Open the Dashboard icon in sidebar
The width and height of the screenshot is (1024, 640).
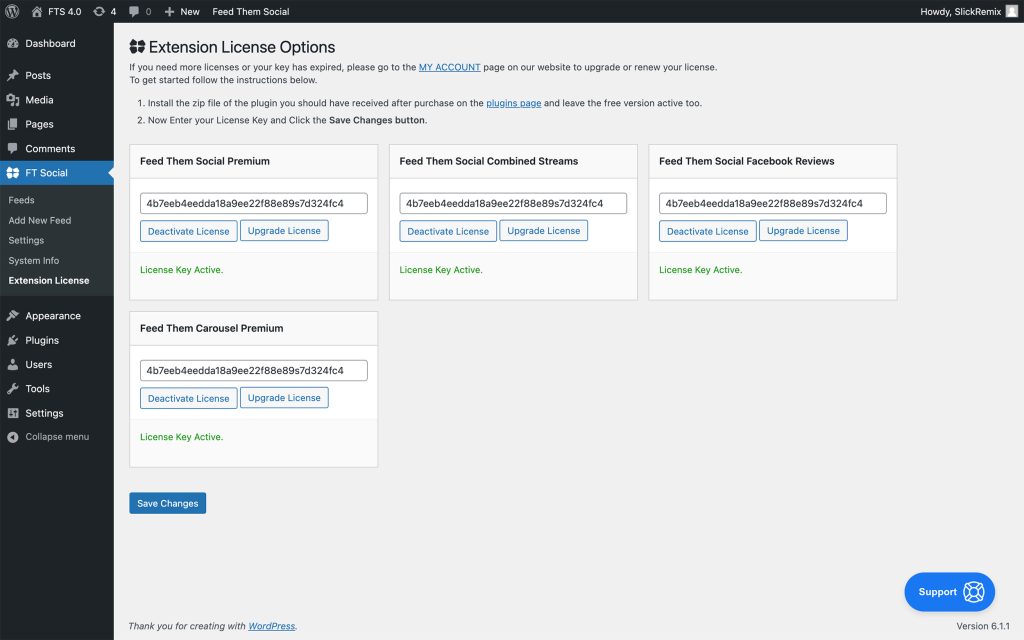click(x=12, y=43)
